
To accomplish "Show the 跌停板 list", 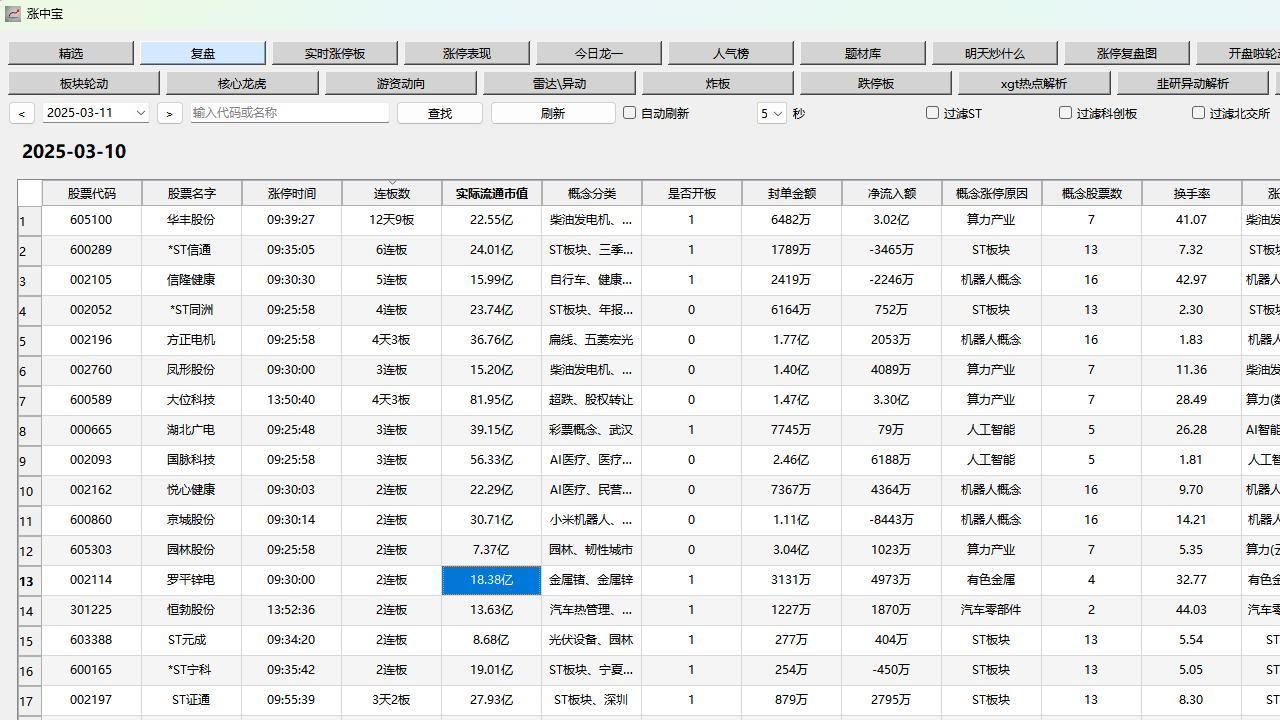I will click(x=876, y=83).
